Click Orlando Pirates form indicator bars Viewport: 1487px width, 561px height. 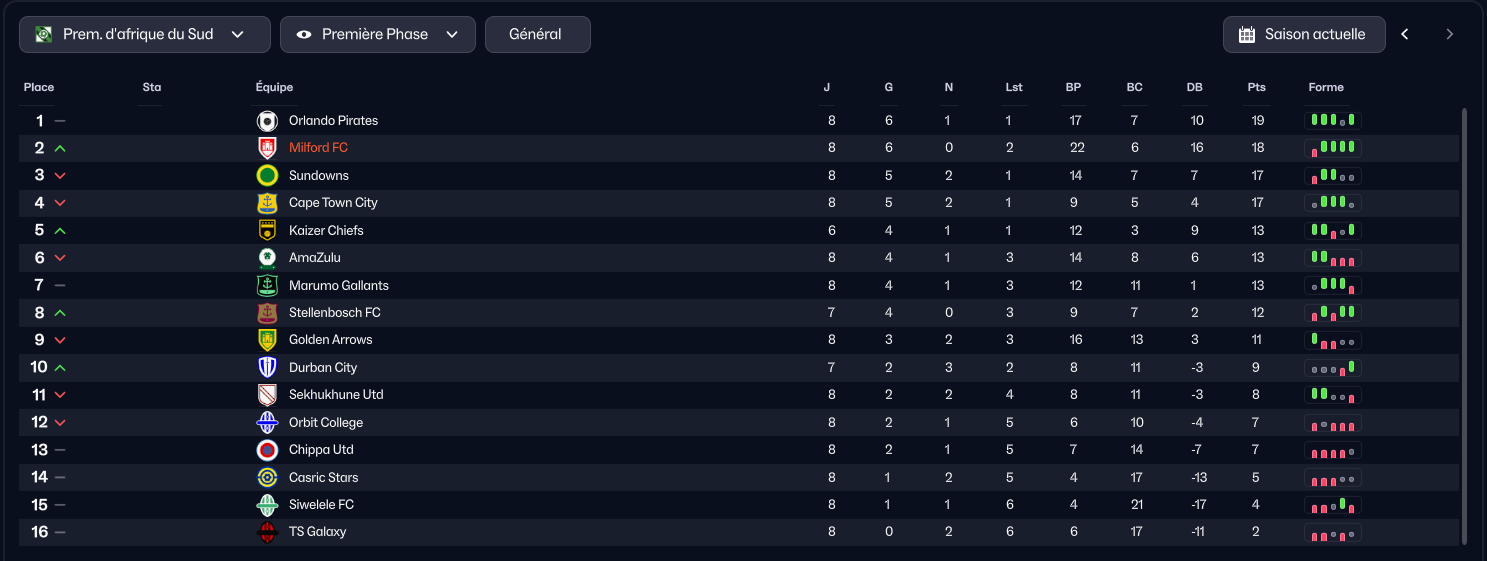click(x=1333, y=121)
